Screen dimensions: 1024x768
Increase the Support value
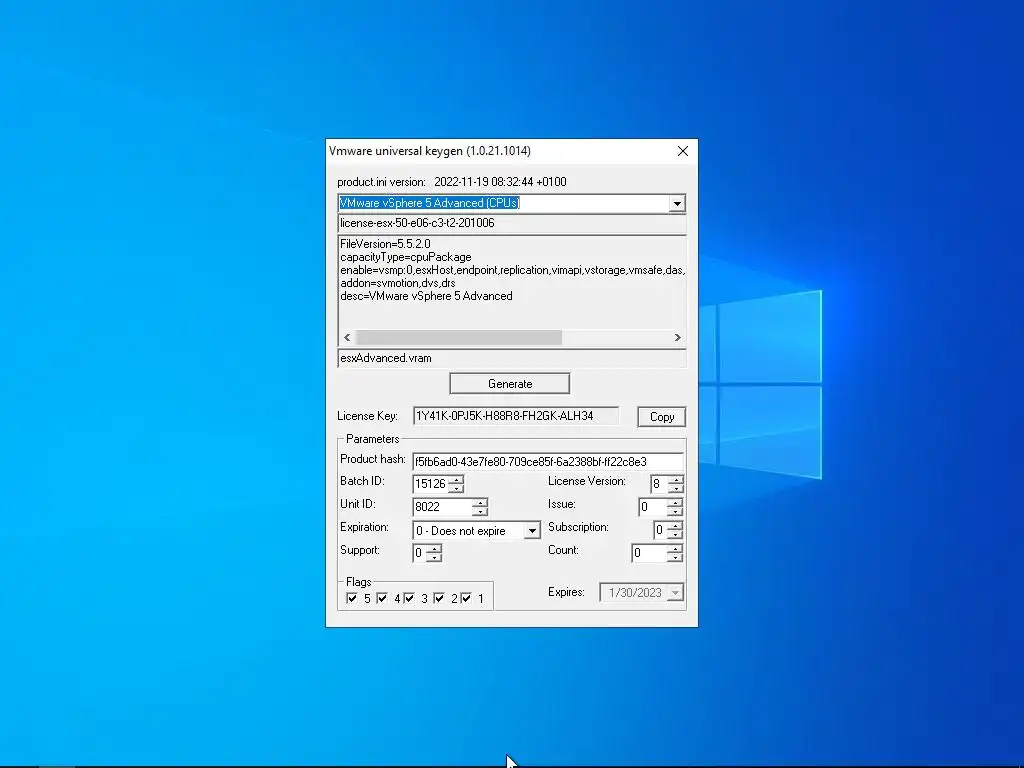tap(434, 549)
